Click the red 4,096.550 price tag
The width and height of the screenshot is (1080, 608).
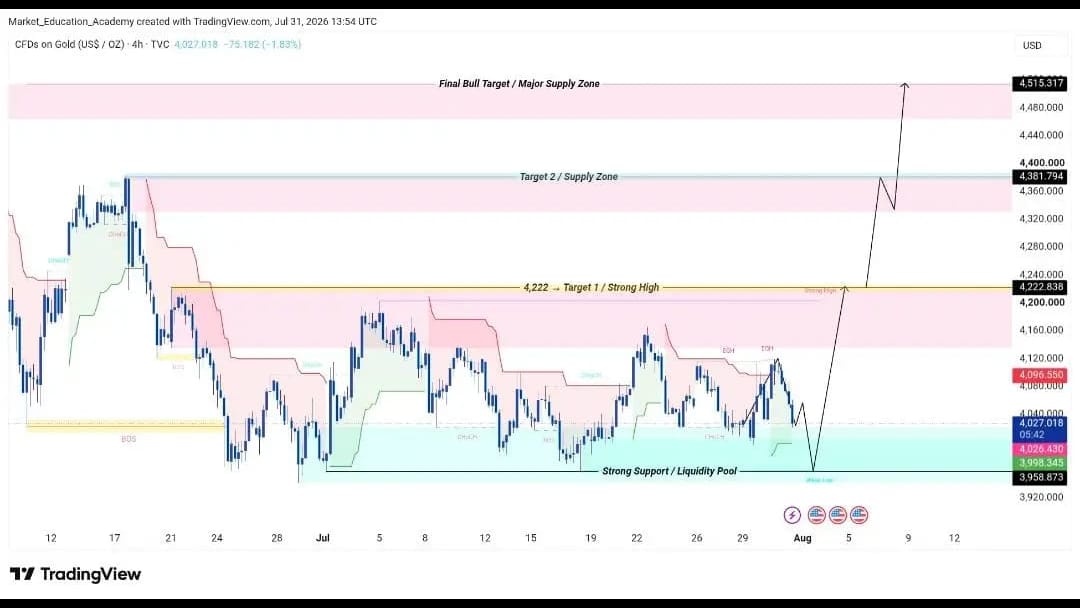1039,375
